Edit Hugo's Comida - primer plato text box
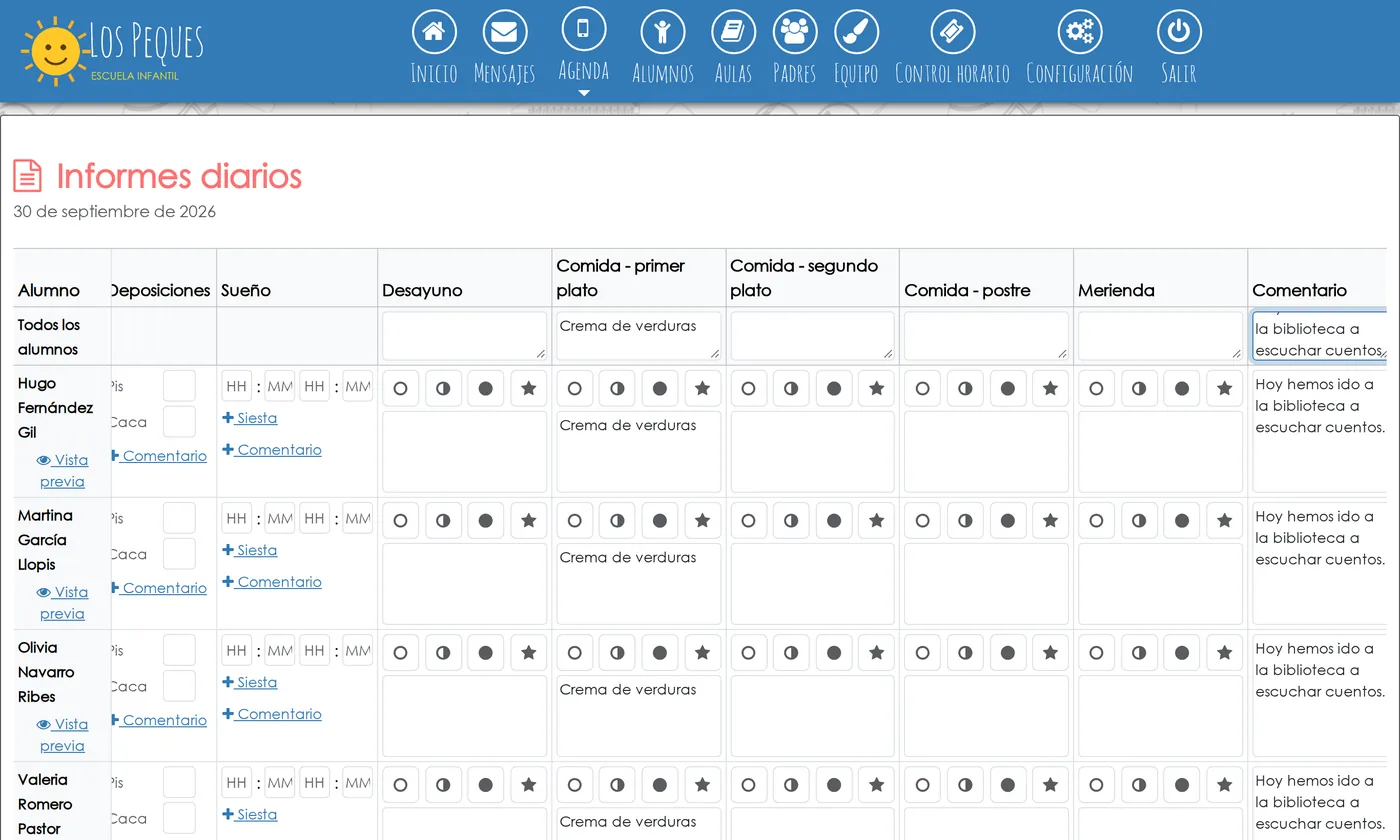This screenshot has height=840, width=1400. 638,452
